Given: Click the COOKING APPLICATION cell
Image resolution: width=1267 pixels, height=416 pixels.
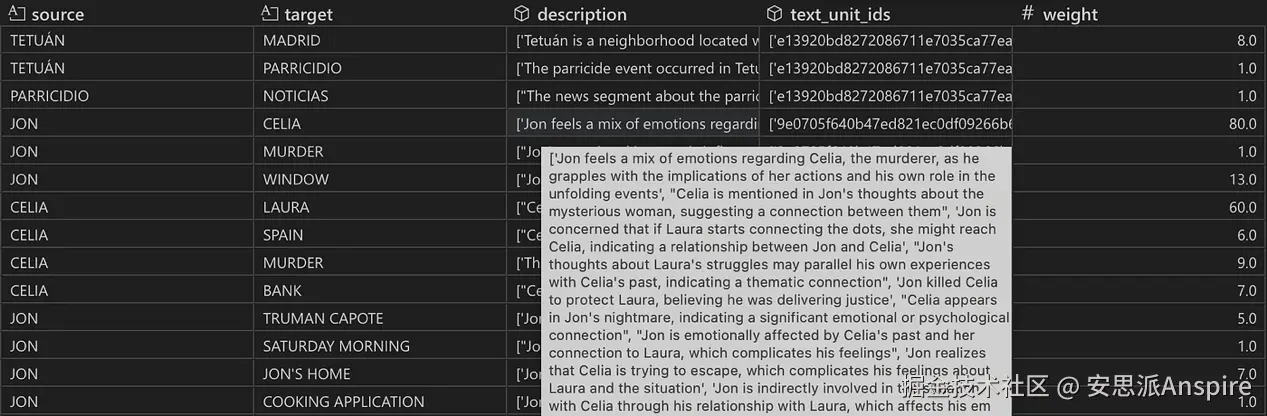Looking at the screenshot, I should point(343,402).
